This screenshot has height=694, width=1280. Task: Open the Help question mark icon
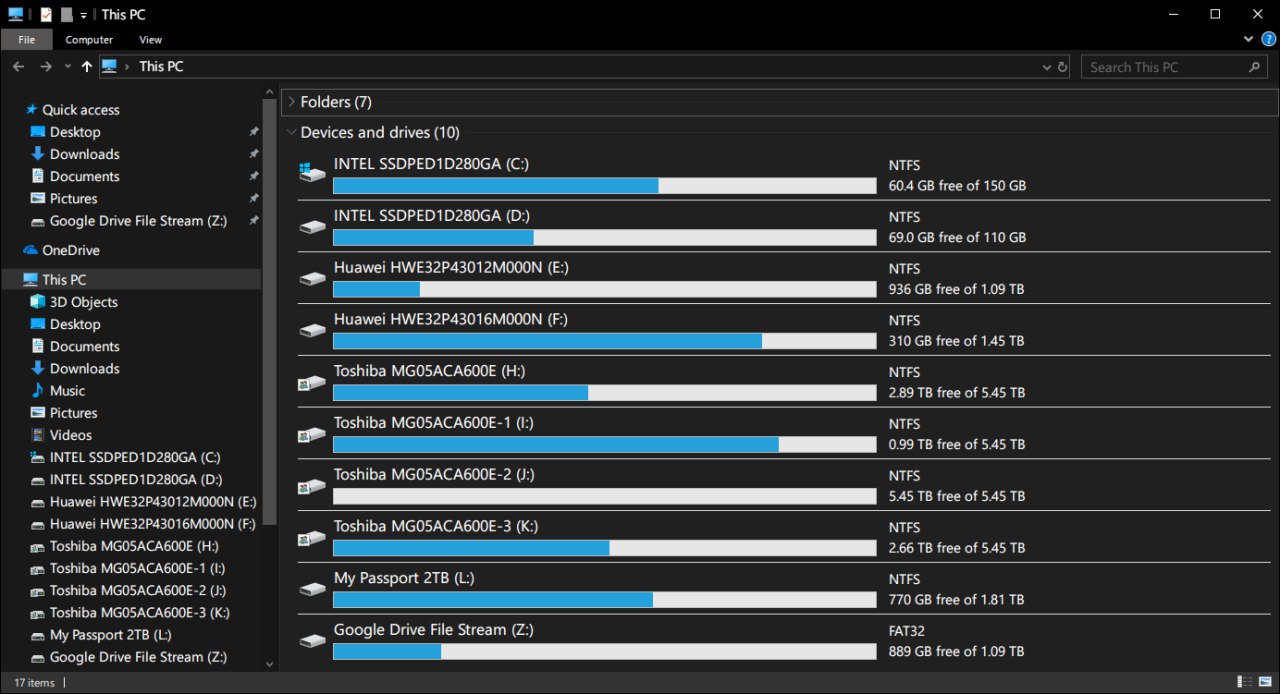point(1268,39)
